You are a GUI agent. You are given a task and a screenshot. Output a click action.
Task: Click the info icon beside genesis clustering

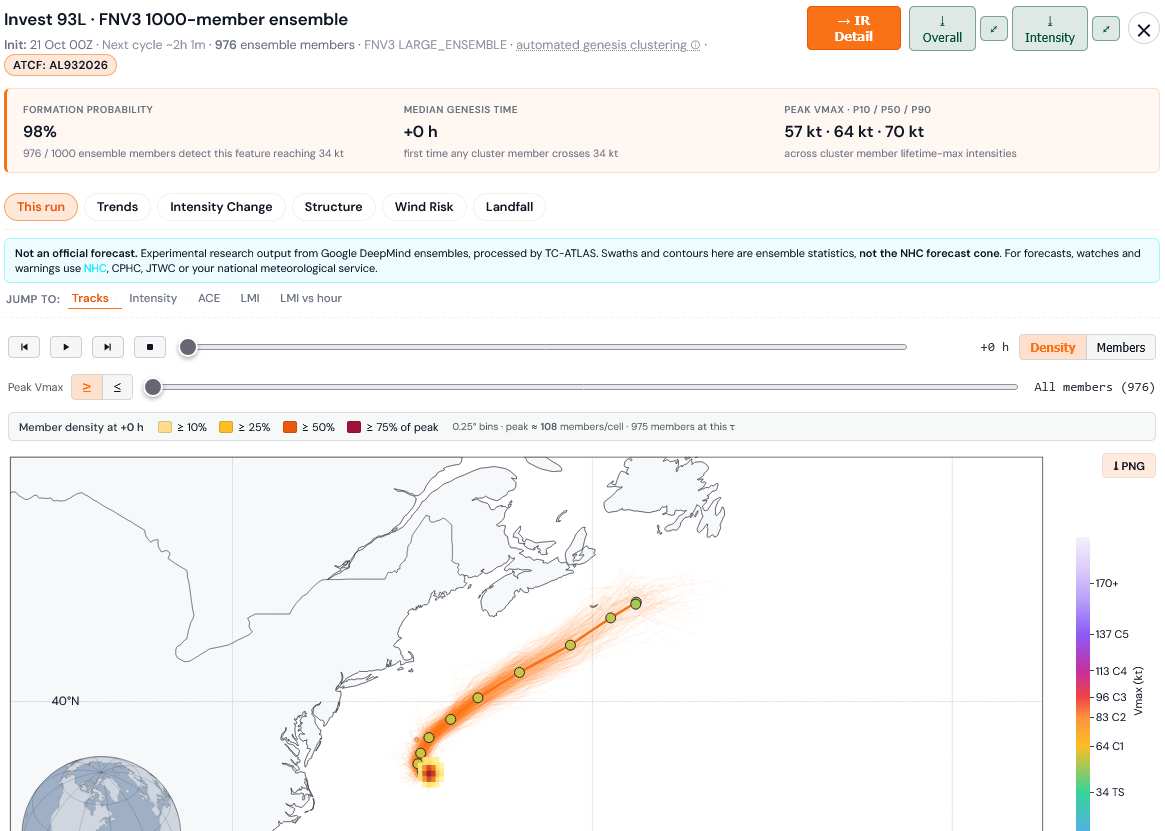pos(695,45)
